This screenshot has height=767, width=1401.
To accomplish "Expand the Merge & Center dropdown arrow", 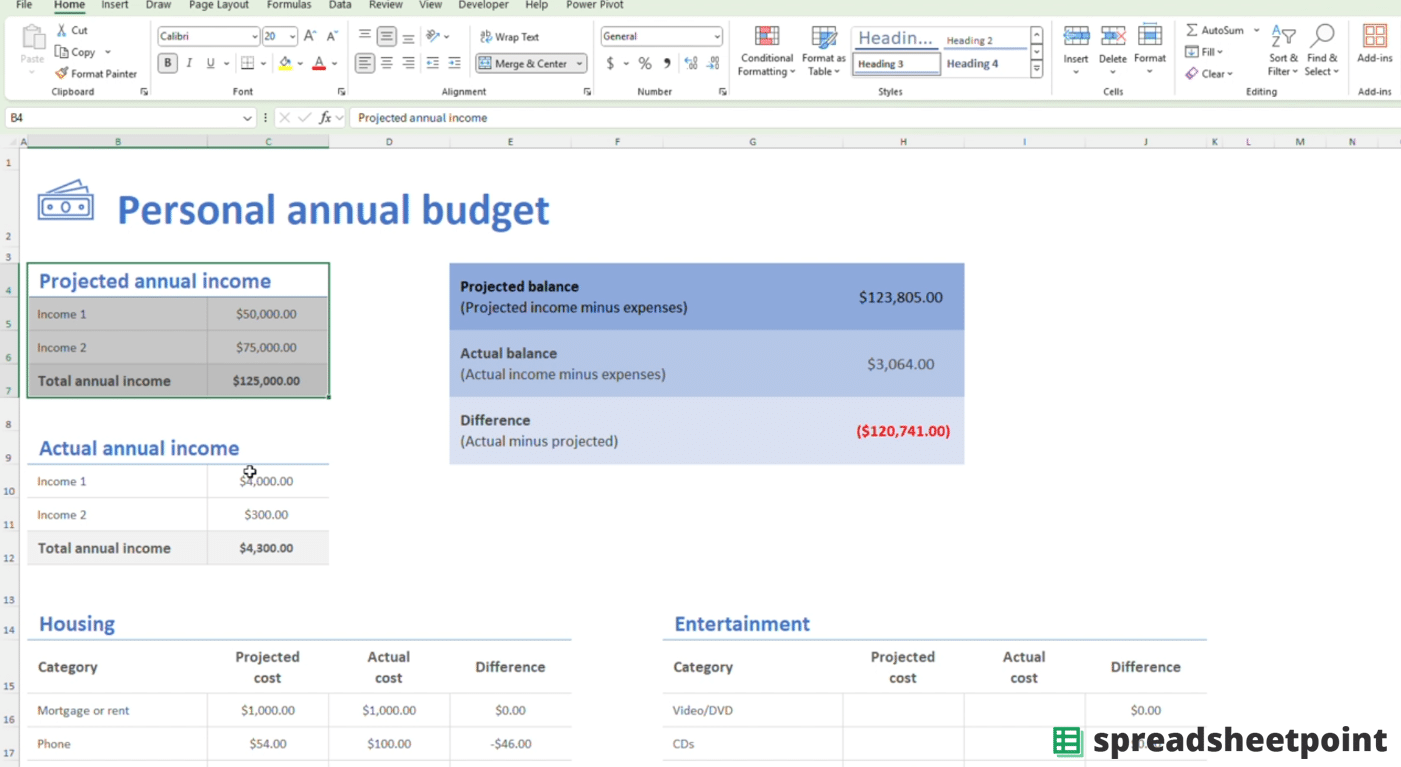I will (578, 62).
